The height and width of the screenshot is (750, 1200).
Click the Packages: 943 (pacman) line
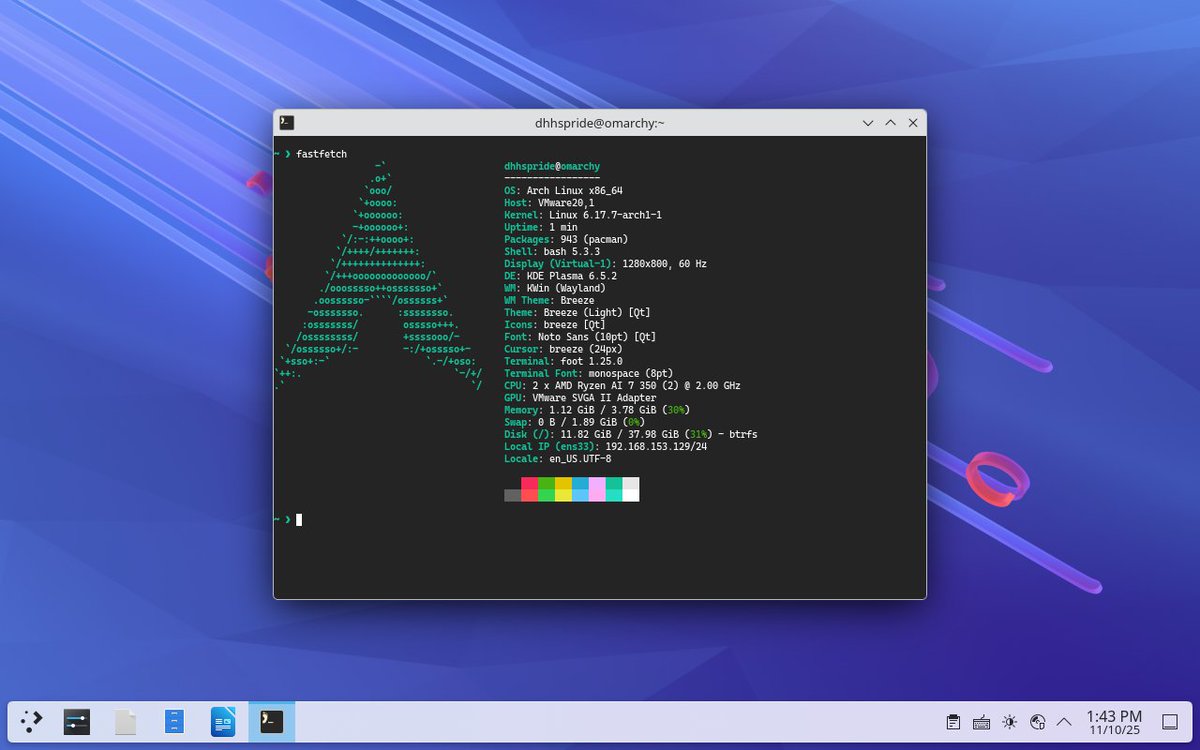click(566, 239)
